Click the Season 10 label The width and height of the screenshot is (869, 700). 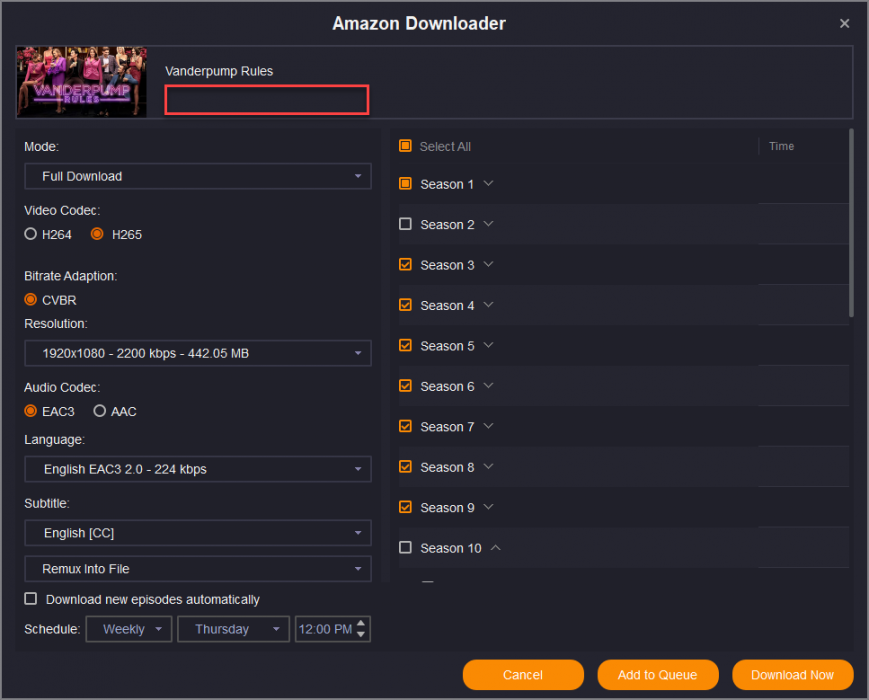[x=451, y=548]
